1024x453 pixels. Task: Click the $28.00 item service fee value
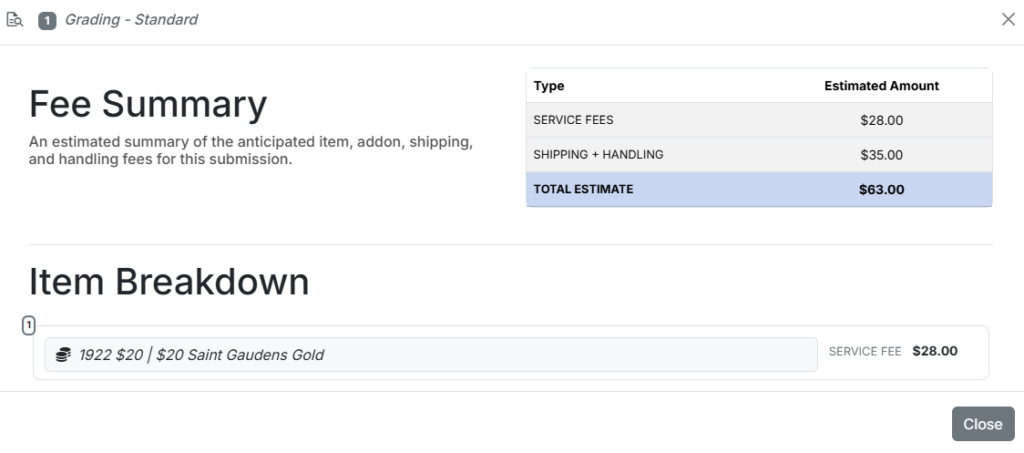click(x=935, y=351)
